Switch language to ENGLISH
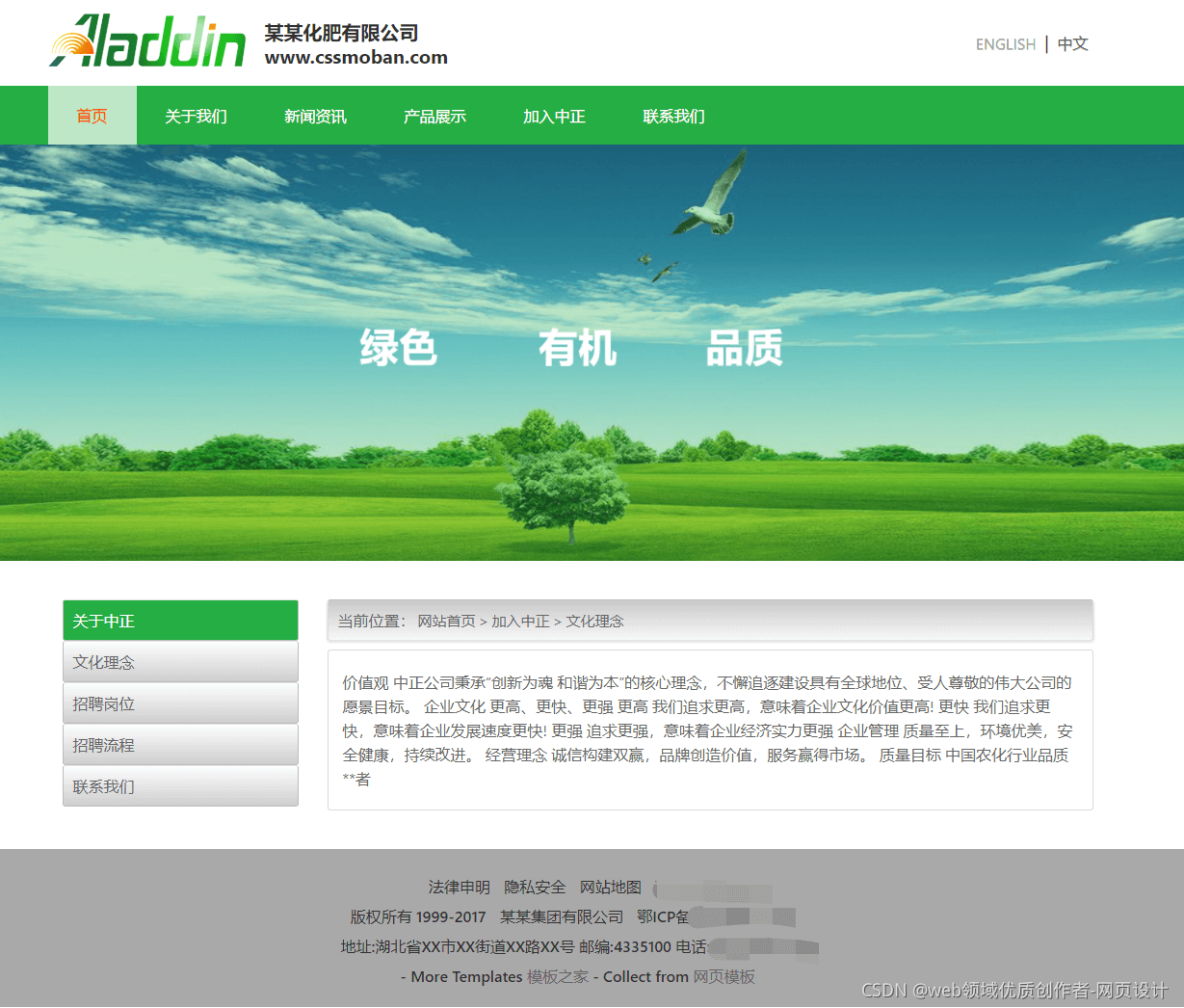Image resolution: width=1184 pixels, height=1008 pixels. tap(1005, 44)
